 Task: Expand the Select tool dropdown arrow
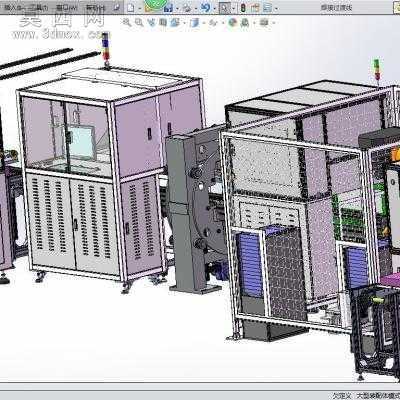[234, 8]
